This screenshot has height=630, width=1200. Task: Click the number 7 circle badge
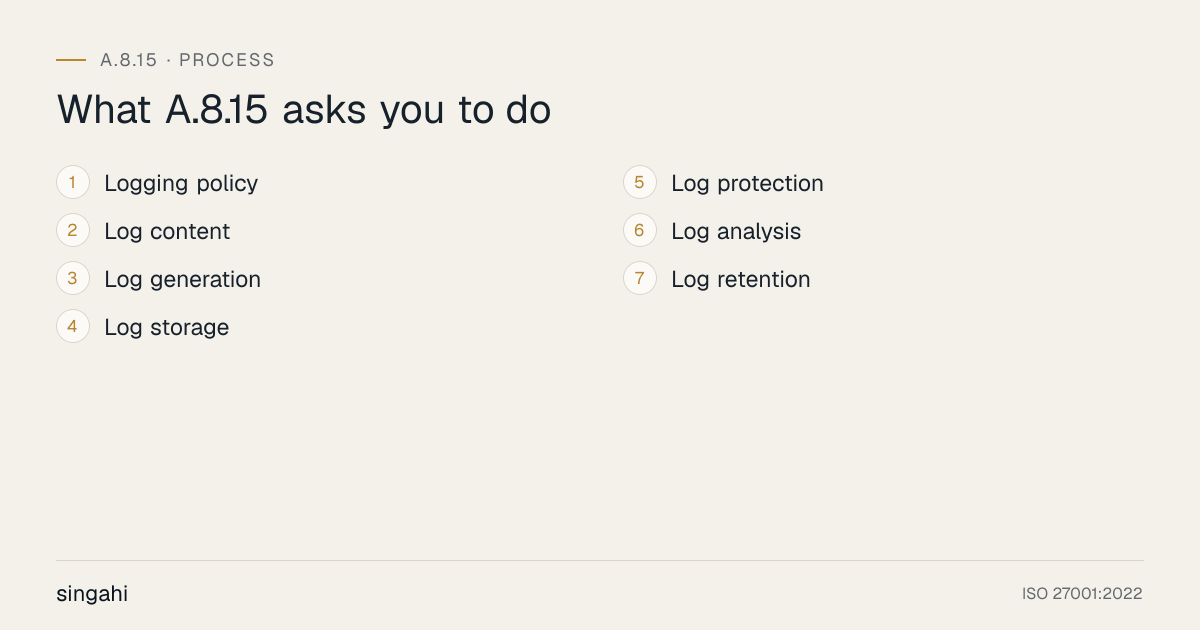click(x=640, y=279)
